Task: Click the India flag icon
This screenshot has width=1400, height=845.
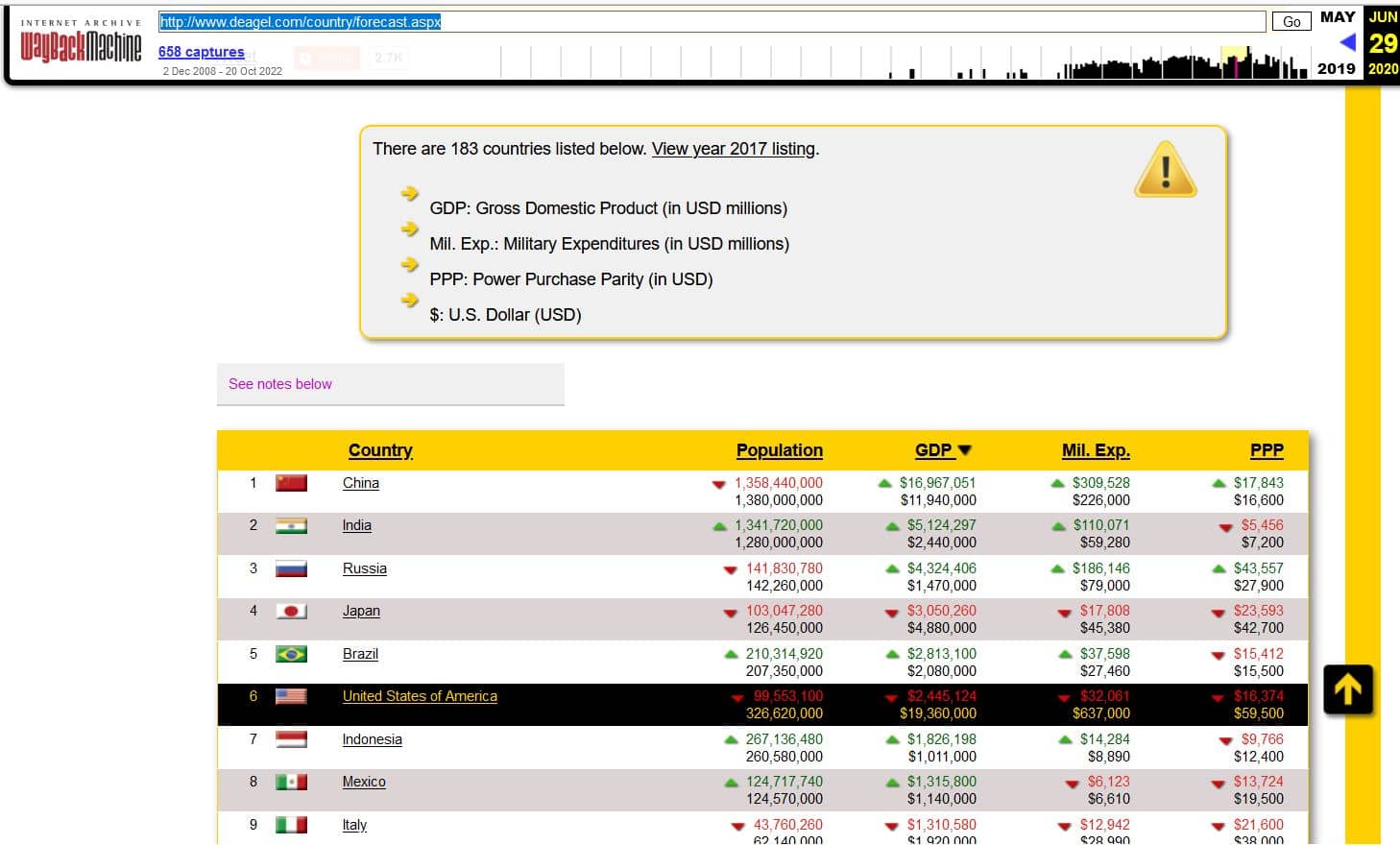Action: pos(291,525)
